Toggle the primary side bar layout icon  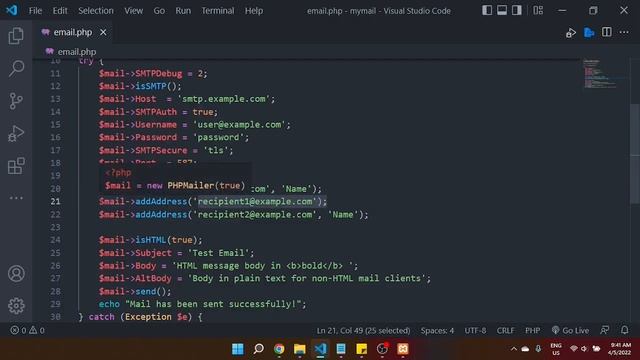487,10
